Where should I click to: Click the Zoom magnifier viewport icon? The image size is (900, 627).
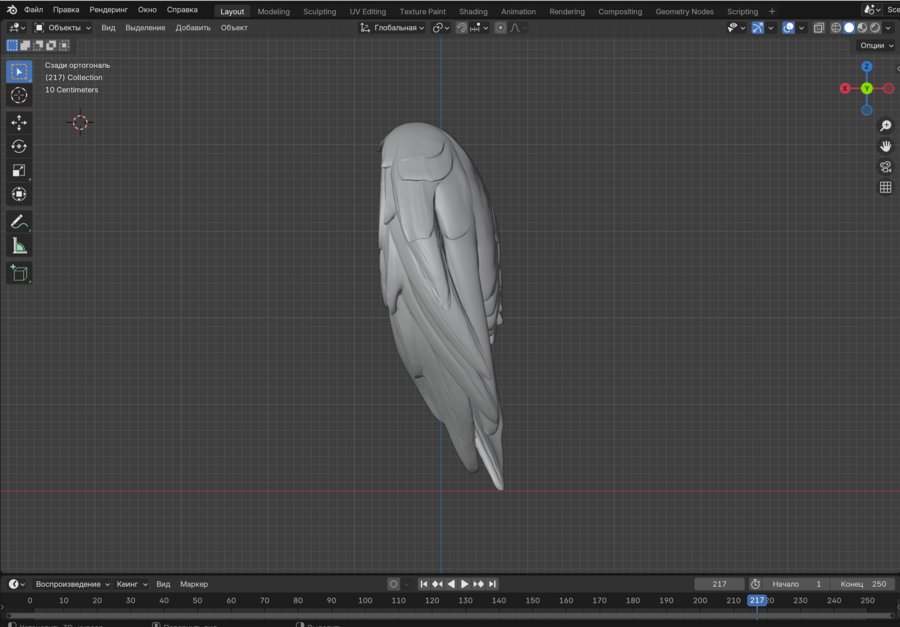click(x=885, y=126)
